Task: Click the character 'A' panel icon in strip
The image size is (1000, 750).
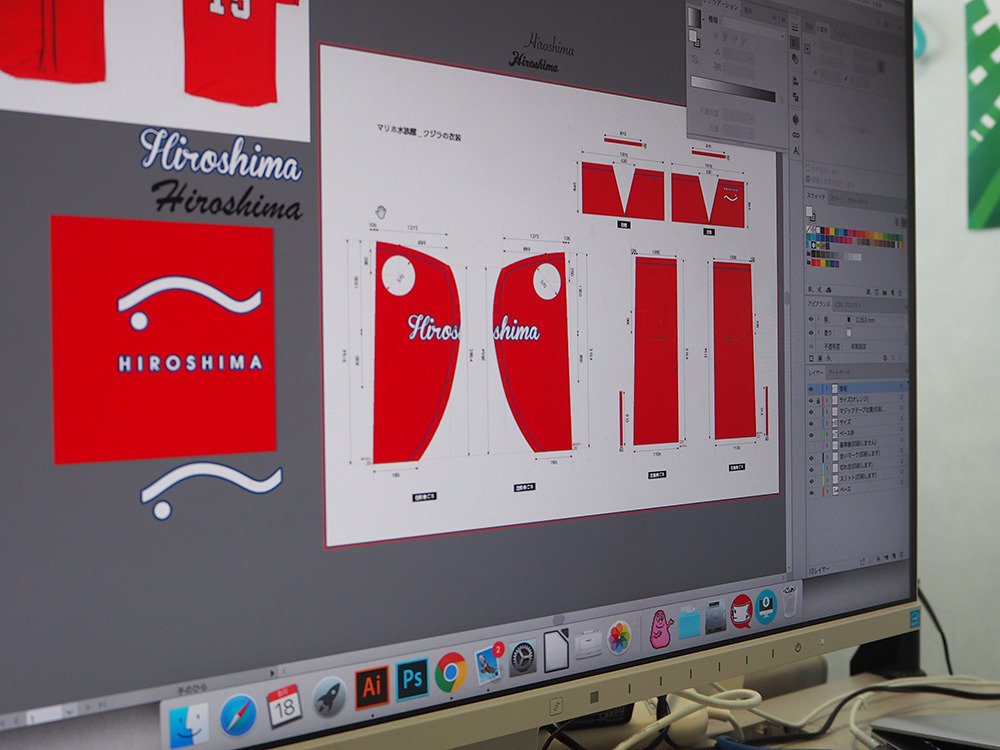Action: (796, 151)
